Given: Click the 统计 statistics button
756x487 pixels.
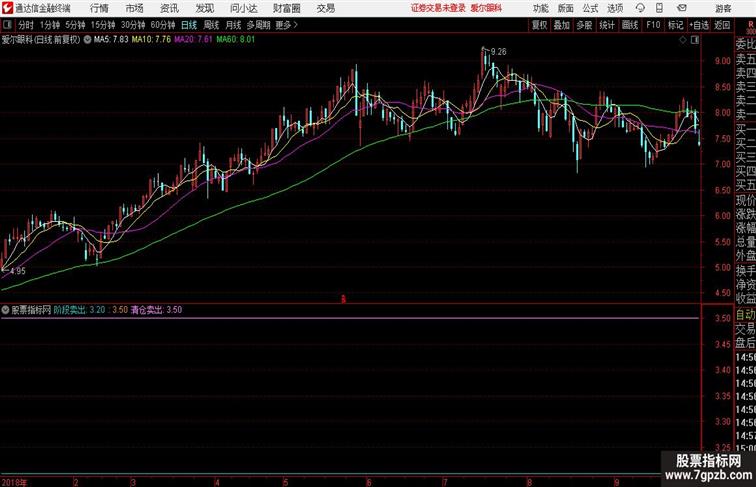Looking at the screenshot, I should click(x=607, y=25).
